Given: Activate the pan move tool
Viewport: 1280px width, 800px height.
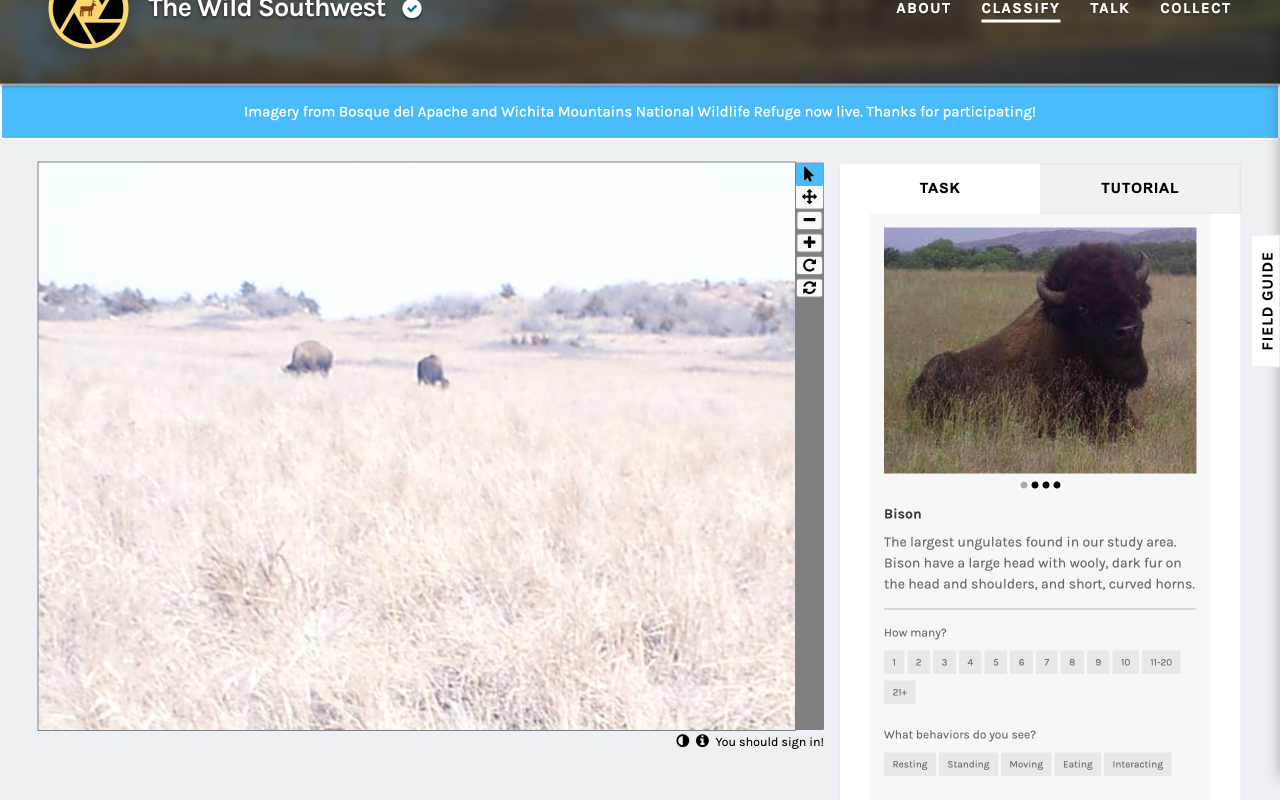Looking at the screenshot, I should pyautogui.click(x=809, y=197).
